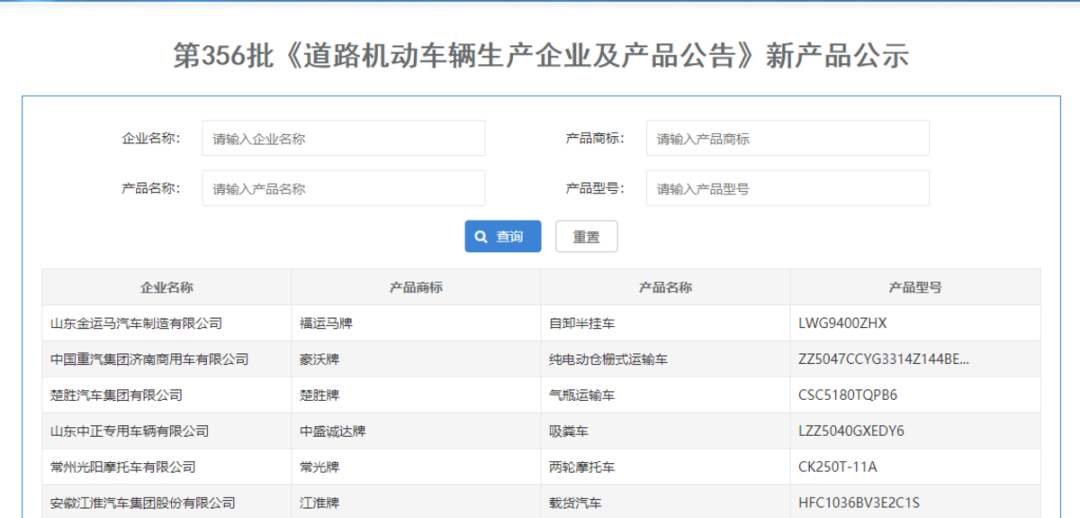1080x518 pixels.
Task: Click the 中盛诚达牌 trademark cell
Action: pos(416,431)
